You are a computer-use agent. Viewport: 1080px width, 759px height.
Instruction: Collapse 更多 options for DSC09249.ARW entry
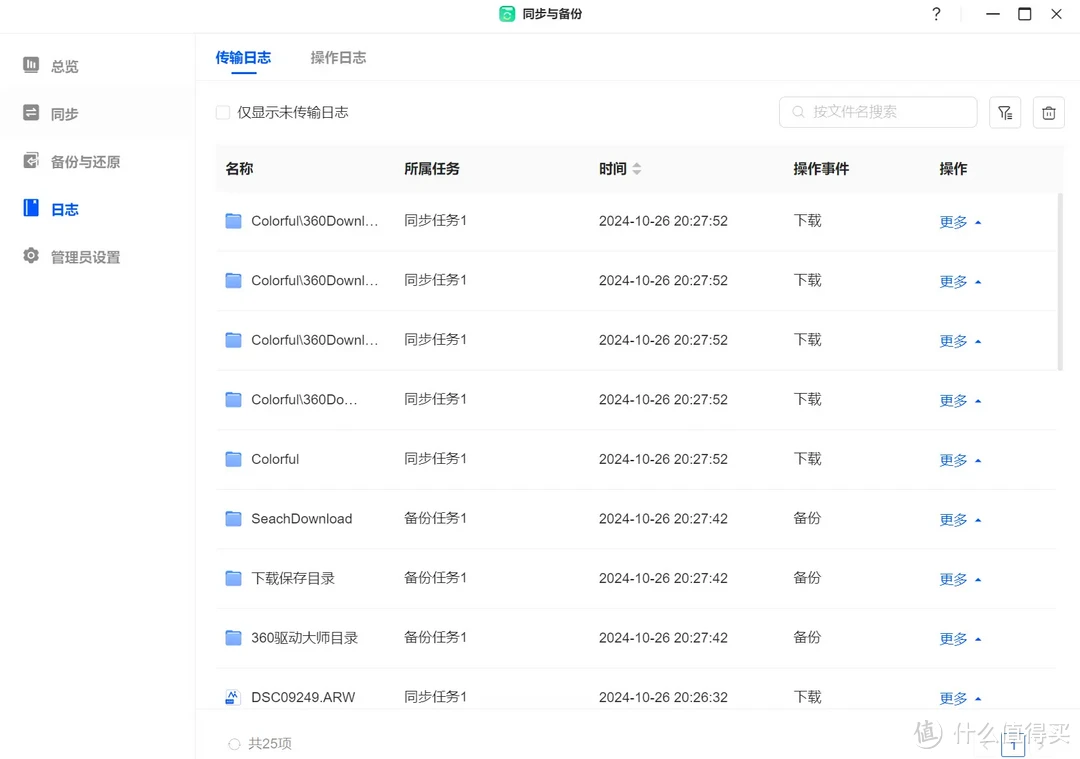pos(957,697)
